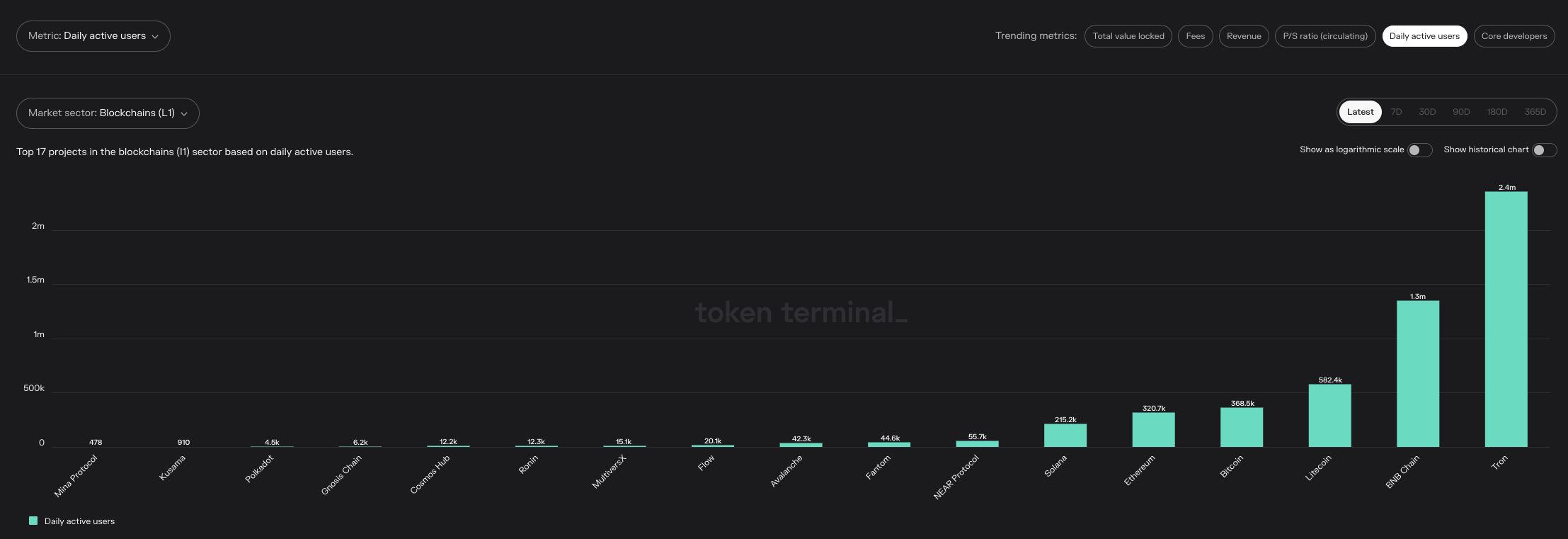Screen dimensions: 1568x539
Task: Click the Litecoin bar in the chart
Action: 1329,415
